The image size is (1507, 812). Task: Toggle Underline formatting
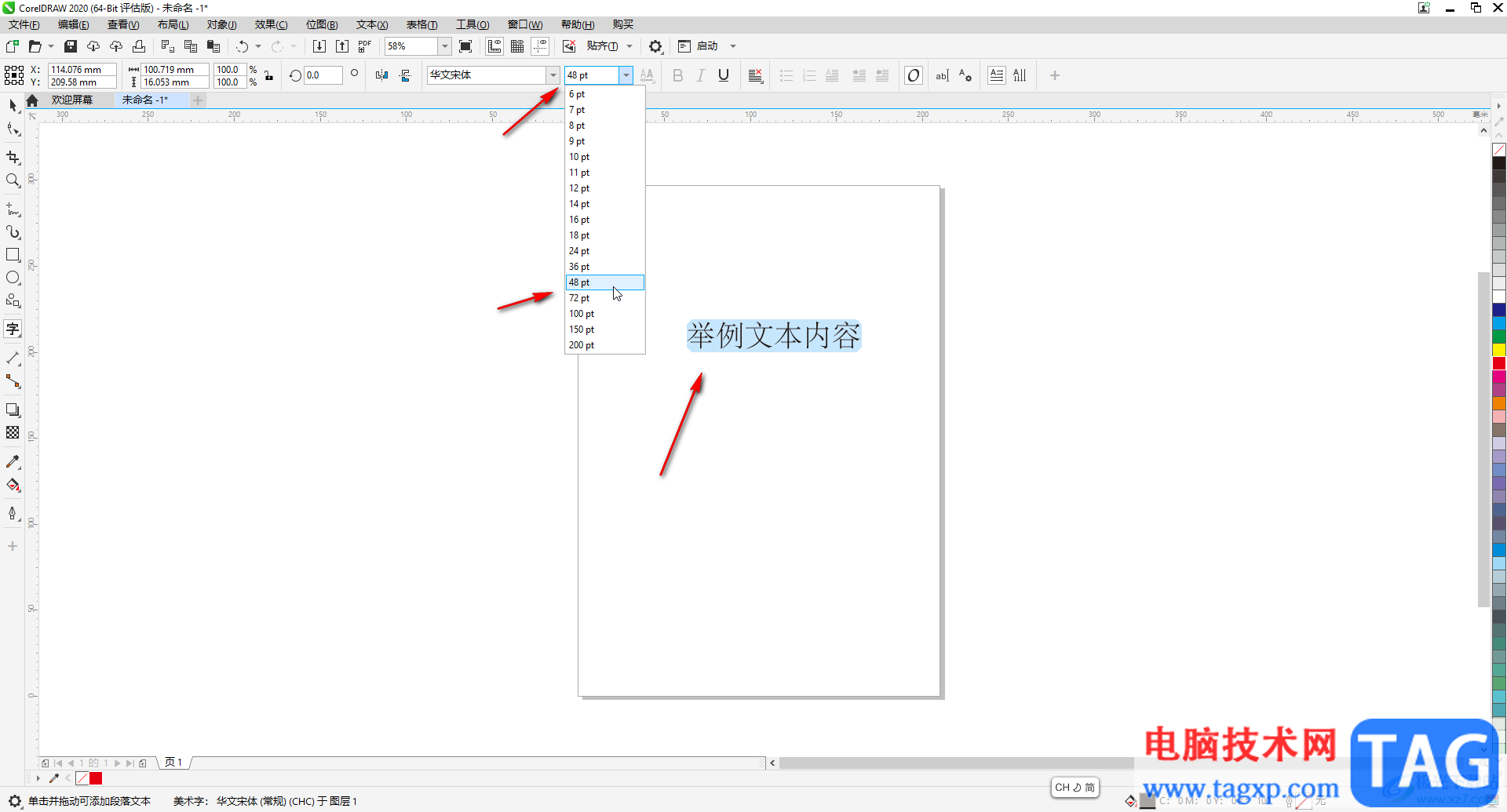724,75
